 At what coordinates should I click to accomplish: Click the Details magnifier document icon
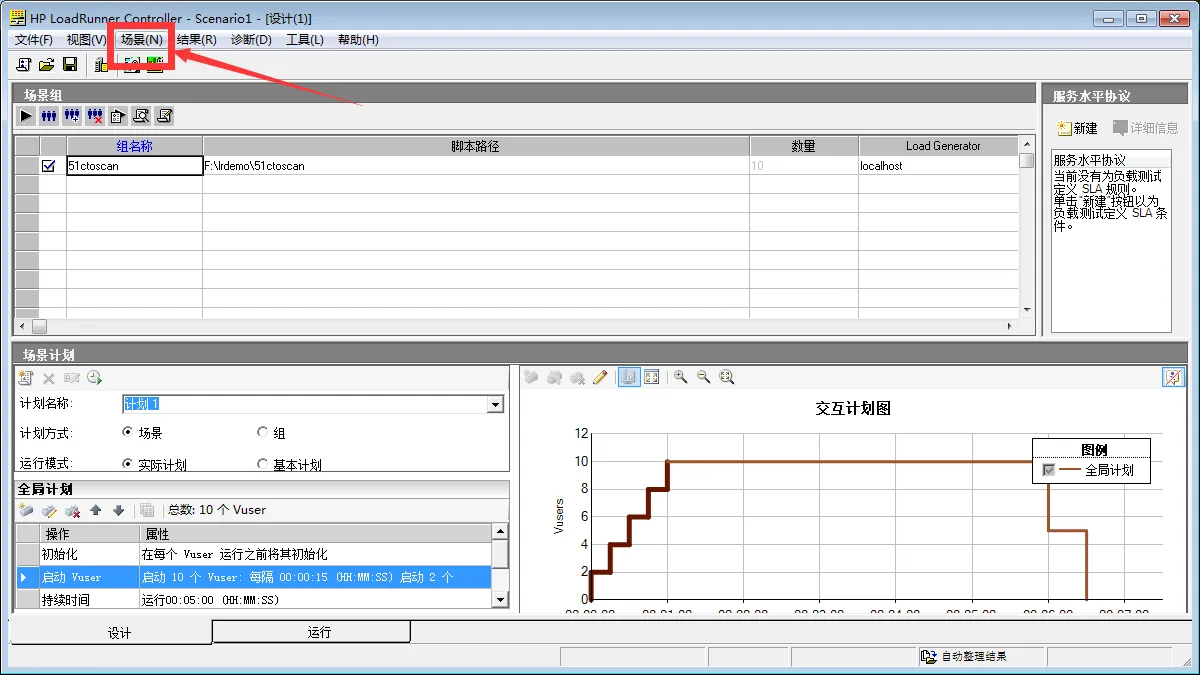click(141, 116)
